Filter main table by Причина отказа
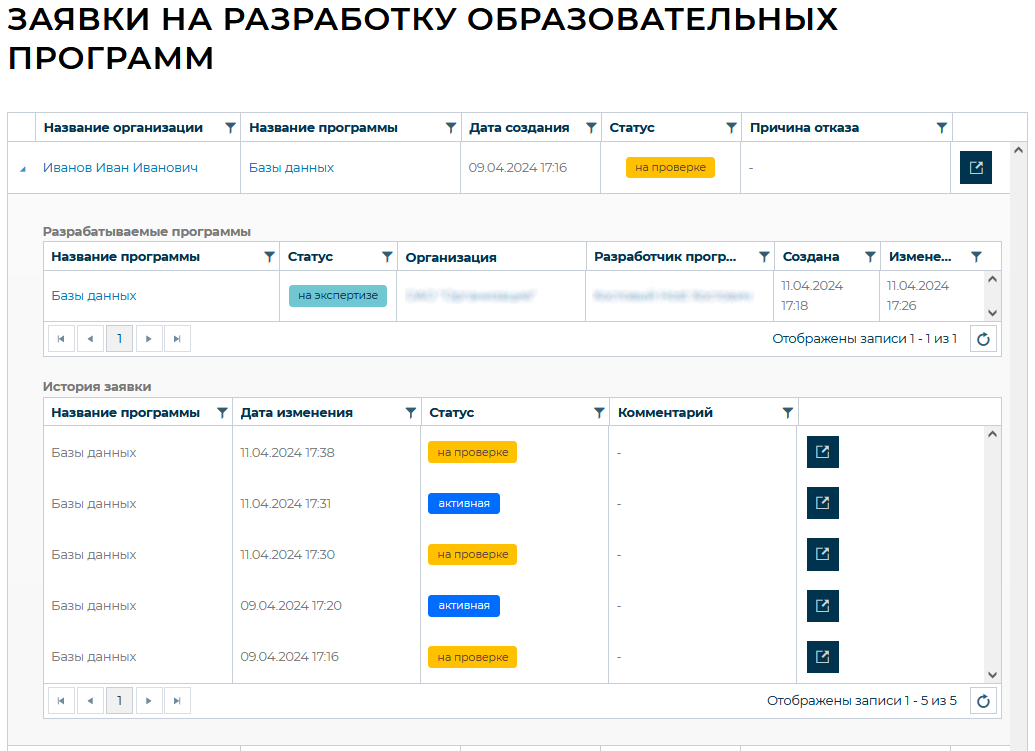The image size is (1035, 751). click(941, 128)
